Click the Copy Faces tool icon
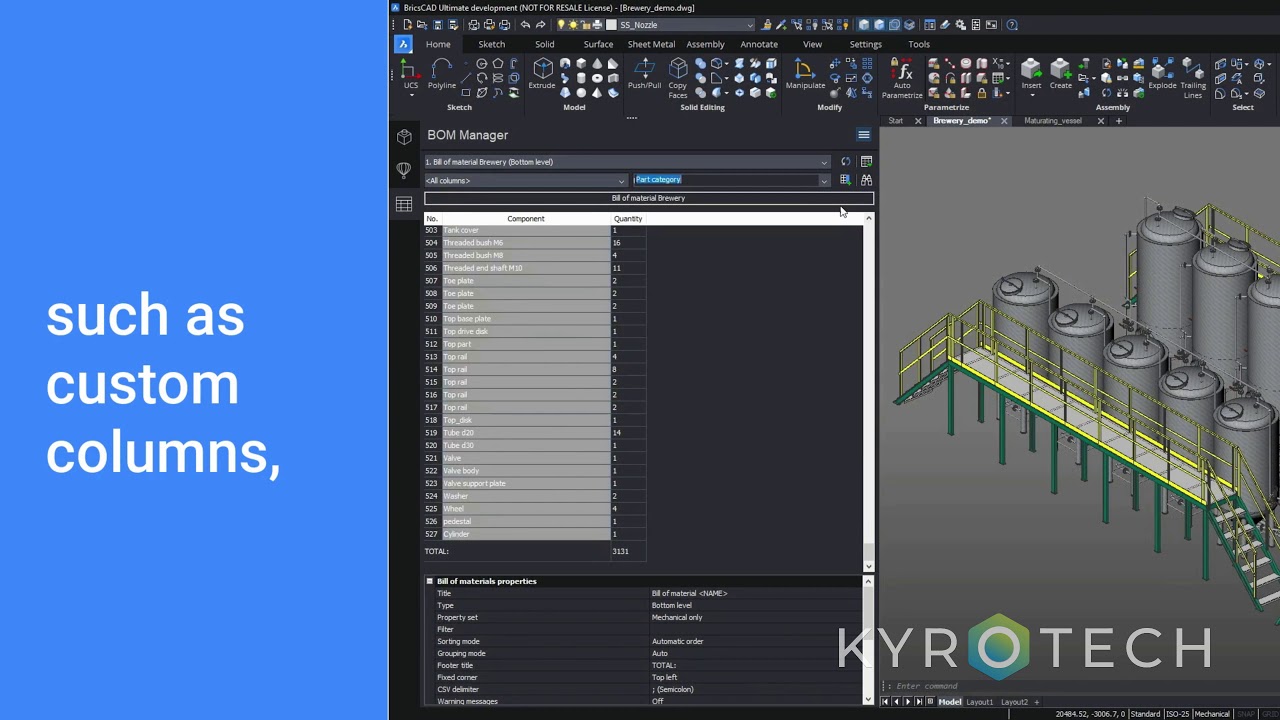1280x720 pixels. pyautogui.click(x=678, y=76)
